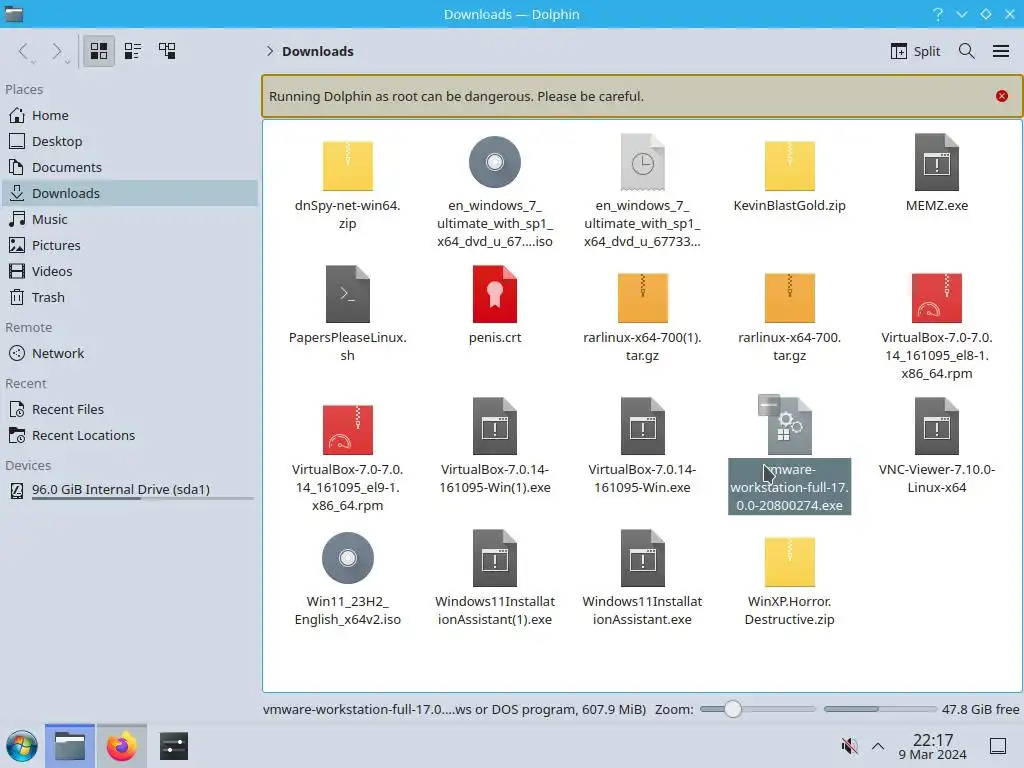Toggle selection marker on vmware-workstation file
The image size is (1024, 768).
point(769,405)
